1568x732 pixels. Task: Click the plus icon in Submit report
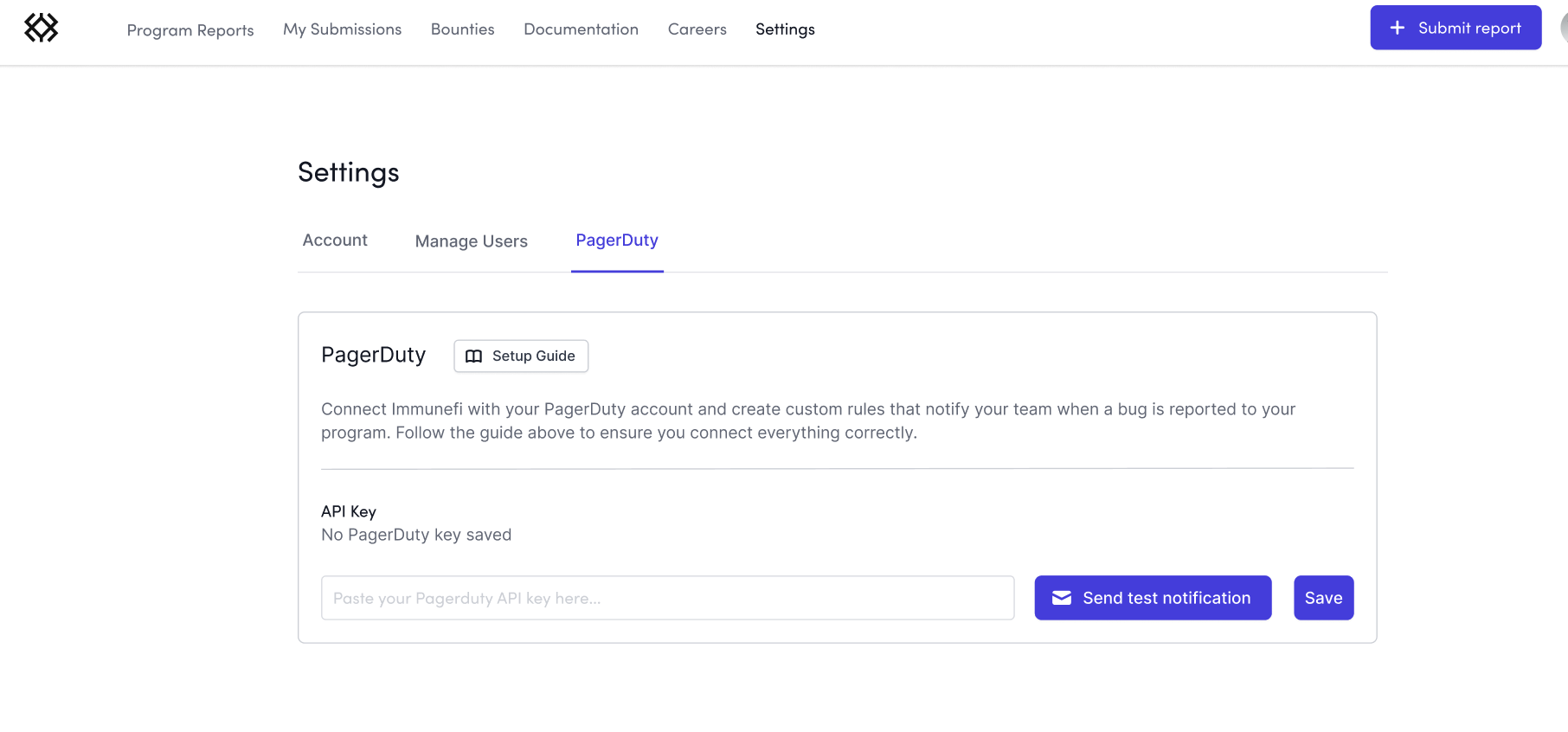pos(1397,28)
